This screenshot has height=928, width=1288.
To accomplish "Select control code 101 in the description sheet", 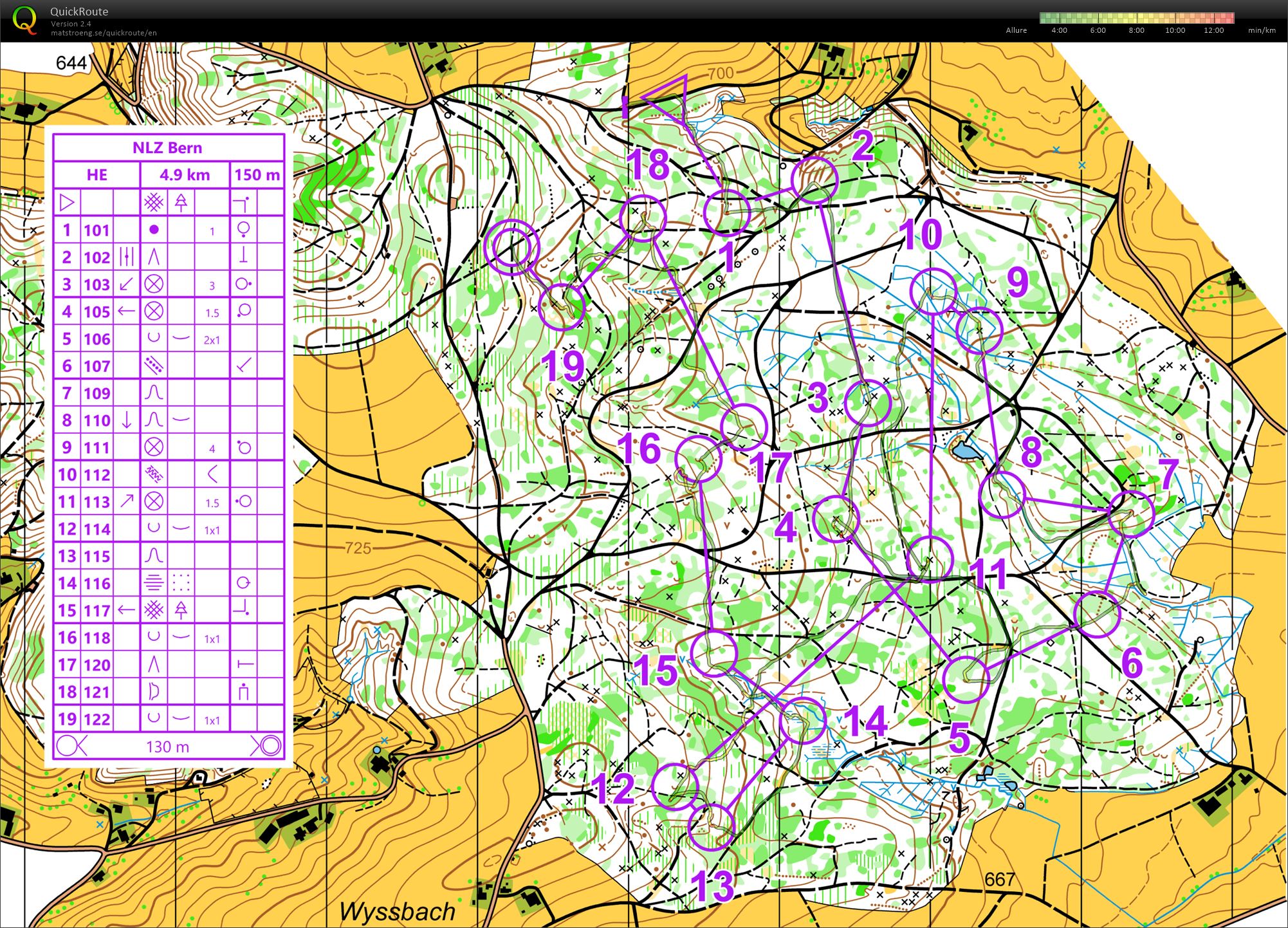I will pos(97,230).
